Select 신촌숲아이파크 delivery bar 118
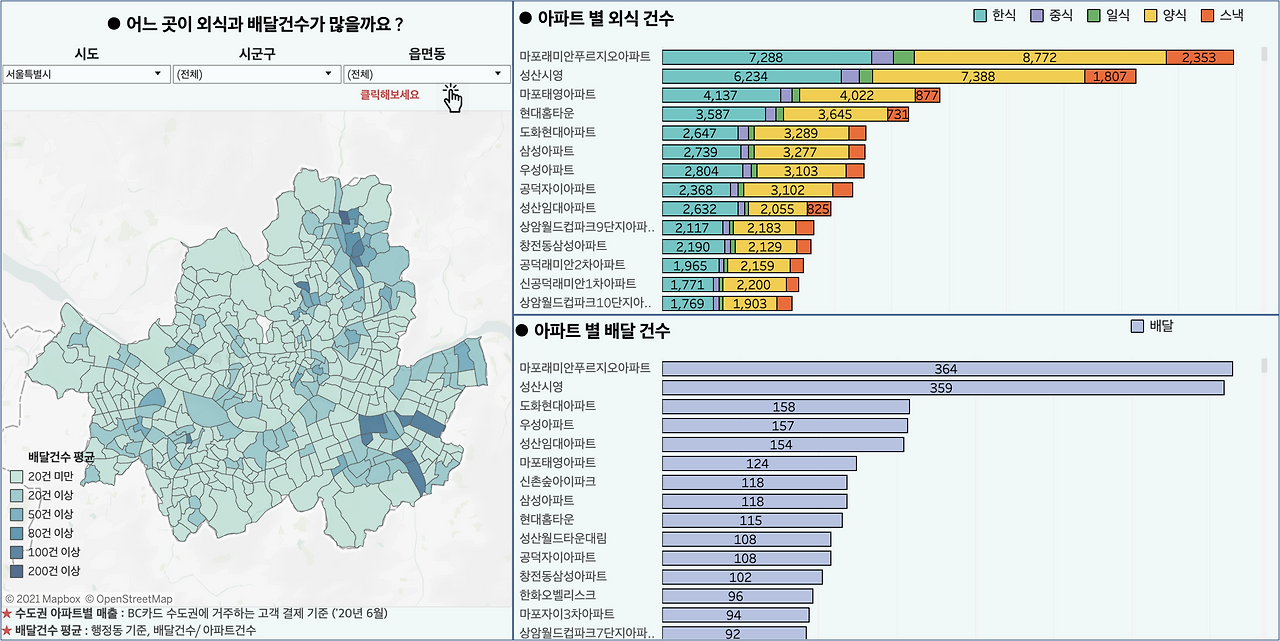 click(x=755, y=482)
